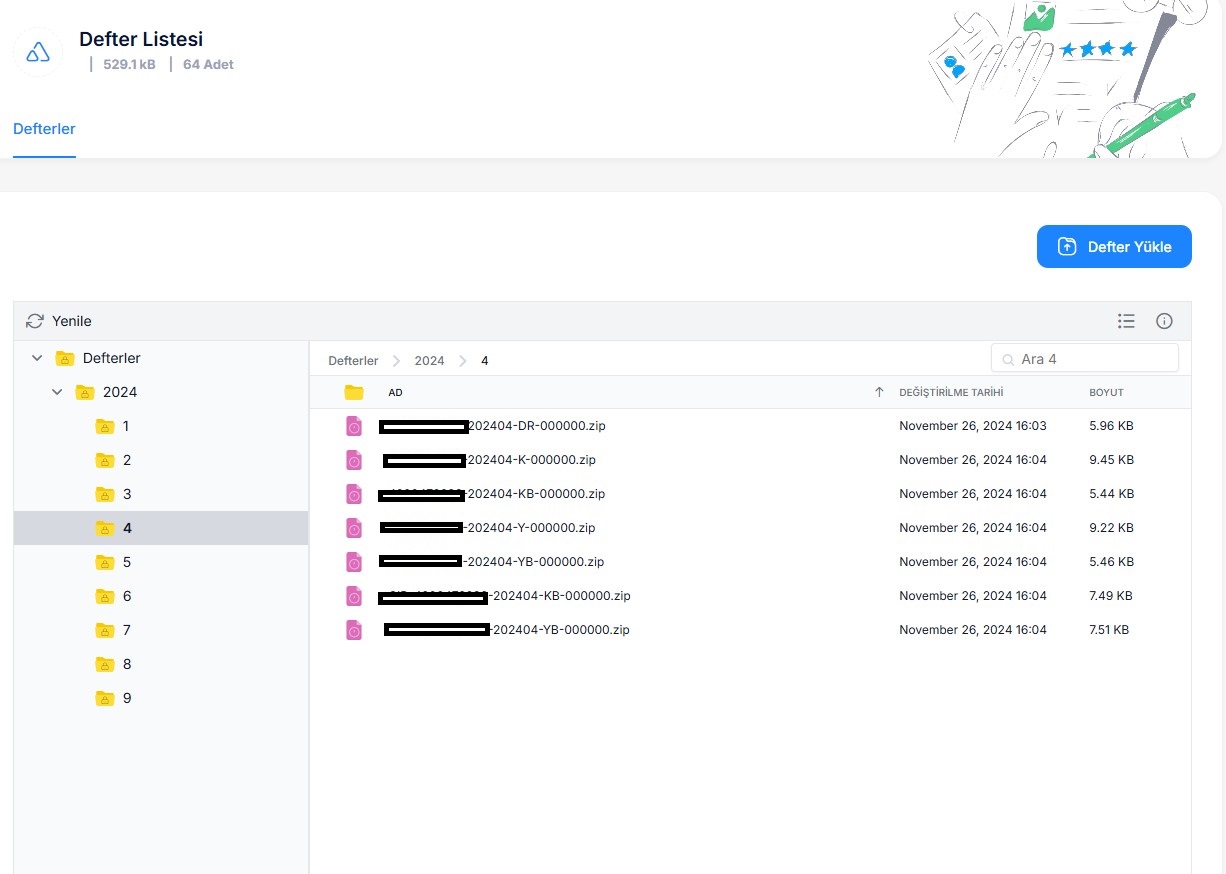Viewport: 1226px width, 874px height.
Task: Click folder icon in AD column header
Action: (x=354, y=392)
